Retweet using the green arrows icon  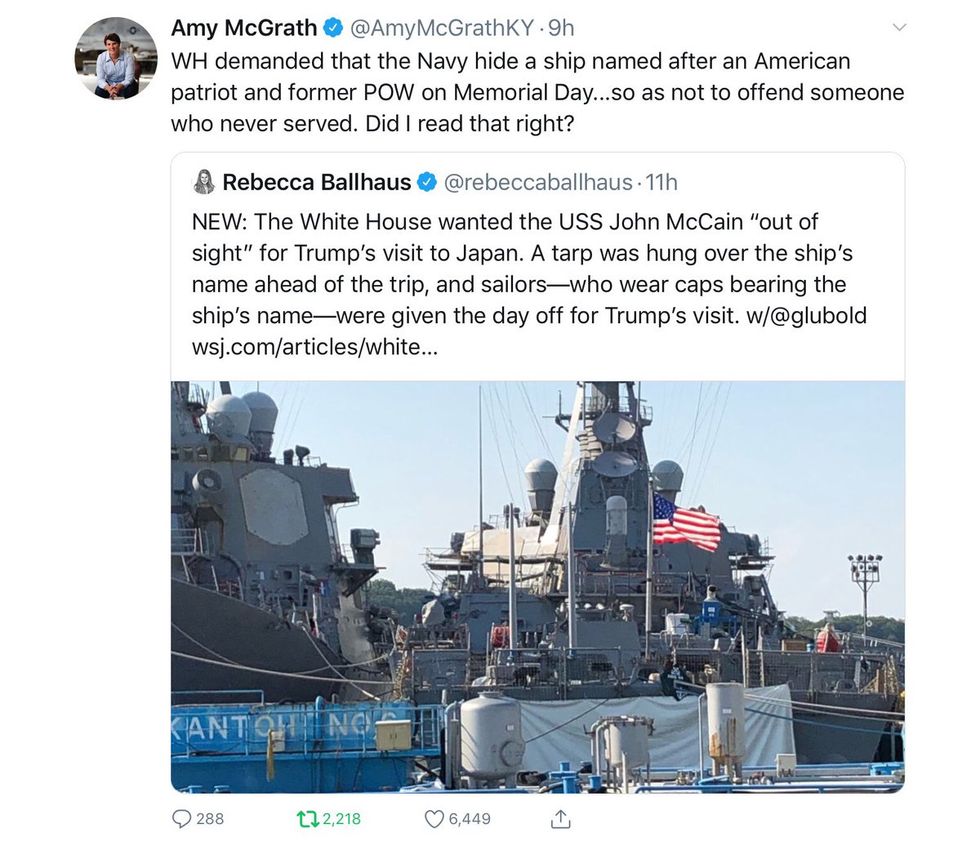[x=308, y=819]
